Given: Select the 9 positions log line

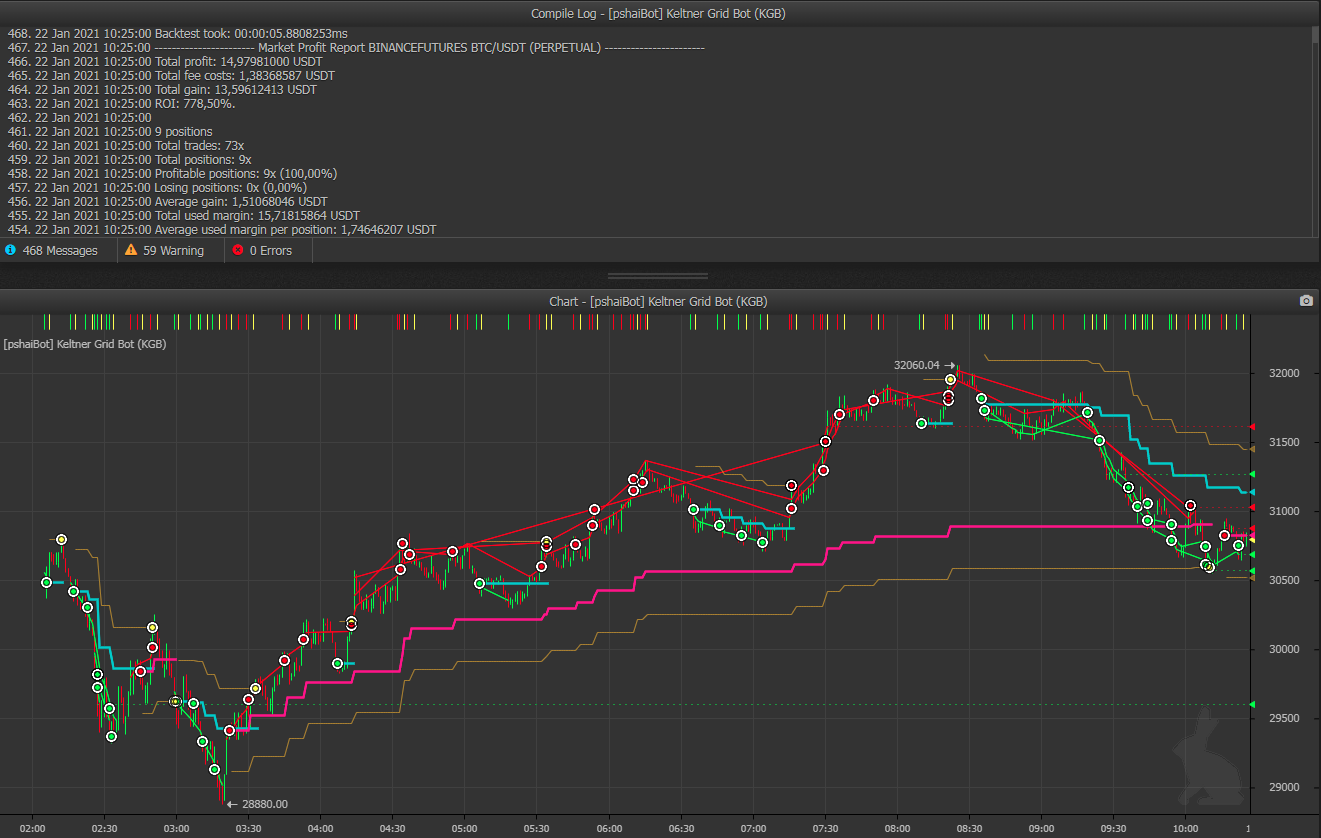Looking at the screenshot, I should tap(109, 131).
